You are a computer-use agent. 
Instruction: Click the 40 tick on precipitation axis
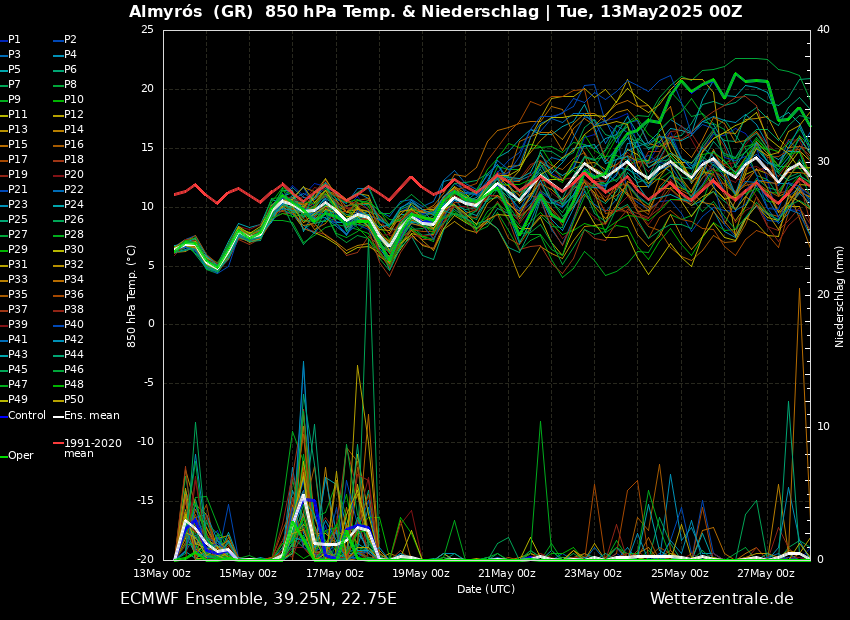823,30
